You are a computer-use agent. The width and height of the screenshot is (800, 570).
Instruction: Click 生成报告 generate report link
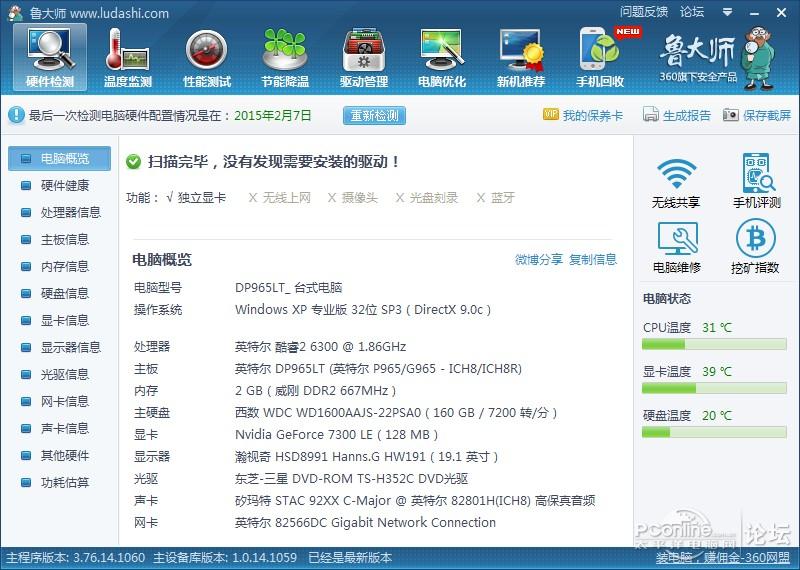(687, 115)
